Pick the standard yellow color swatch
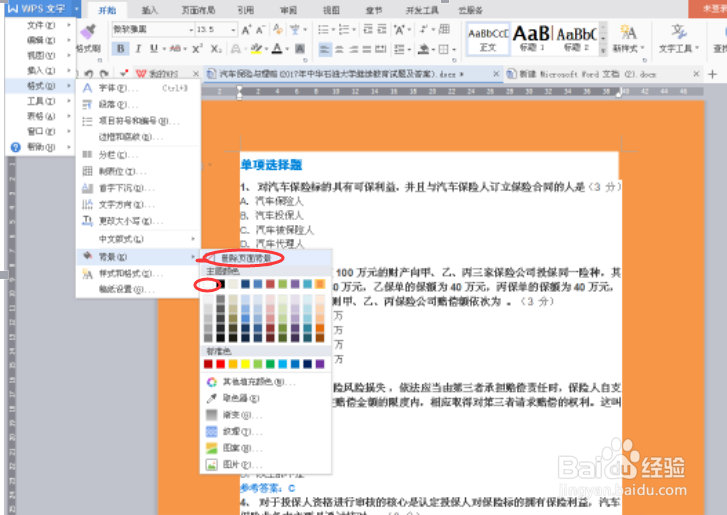Viewport: 727px width, 515px height. click(246, 364)
